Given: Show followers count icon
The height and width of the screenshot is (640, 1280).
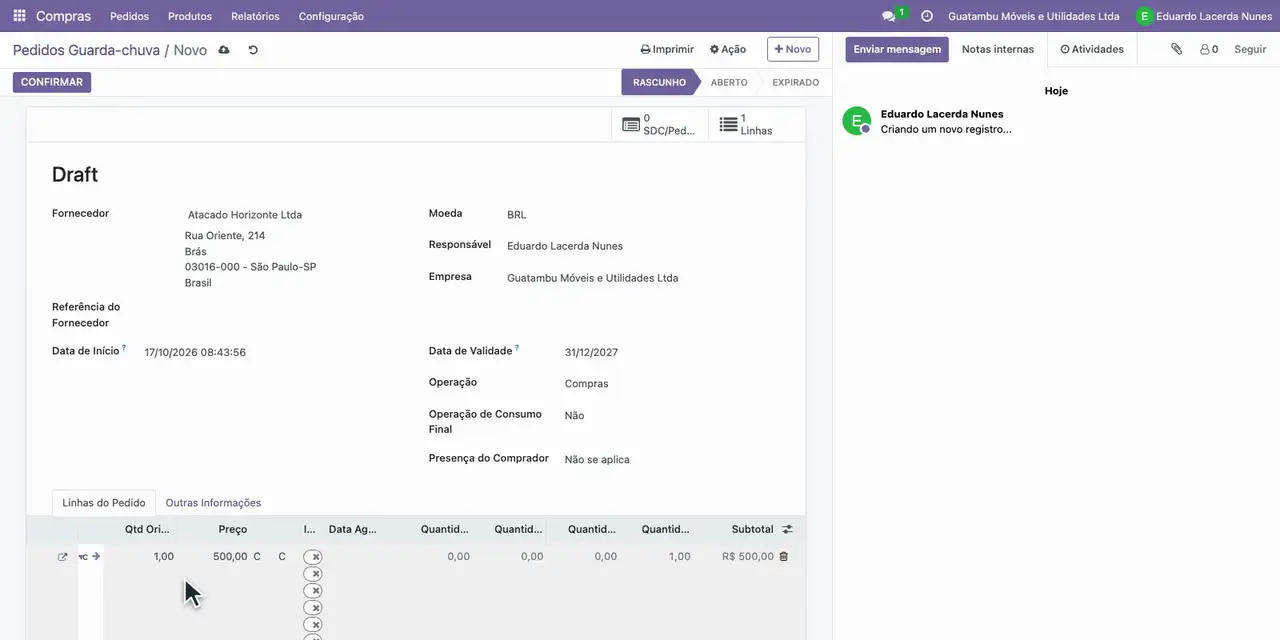Looking at the screenshot, I should click(1209, 49).
